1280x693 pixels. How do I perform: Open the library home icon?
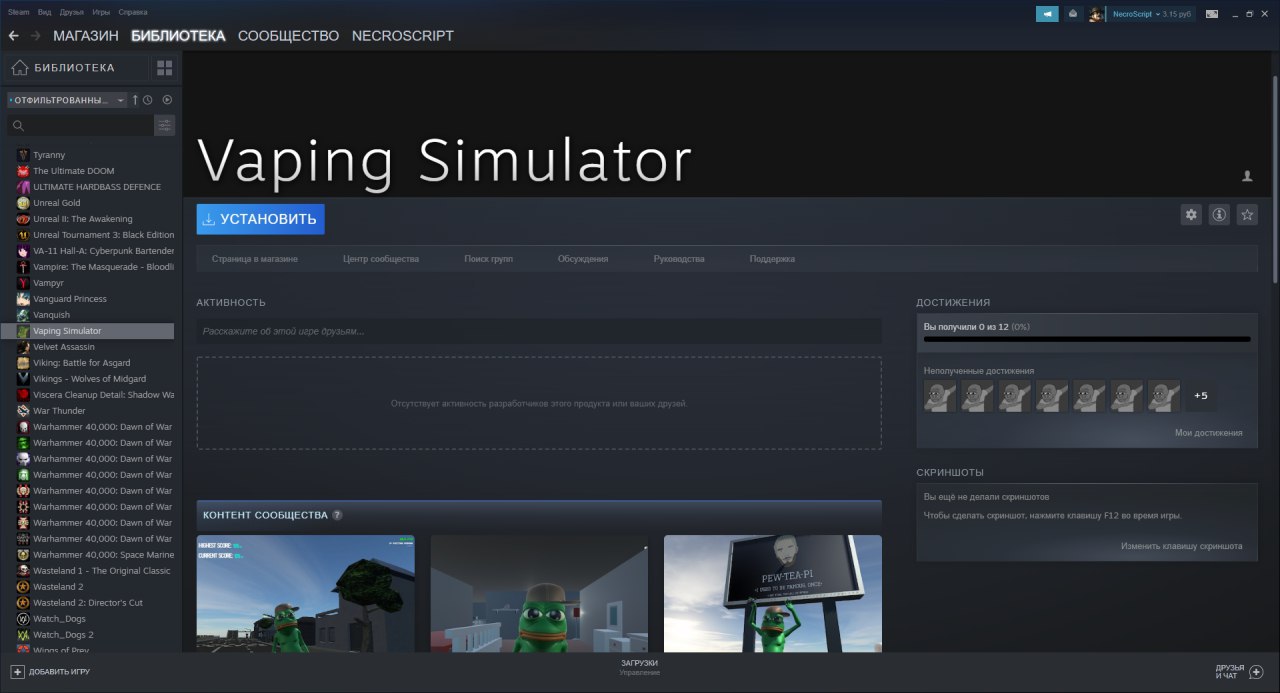tap(20, 68)
